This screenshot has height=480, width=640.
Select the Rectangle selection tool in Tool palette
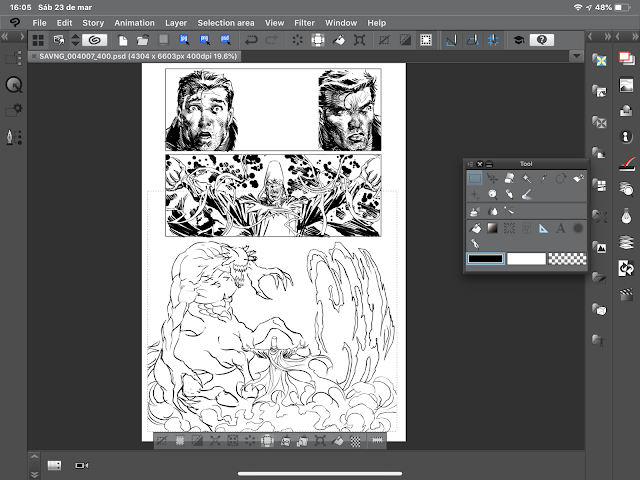click(475, 178)
